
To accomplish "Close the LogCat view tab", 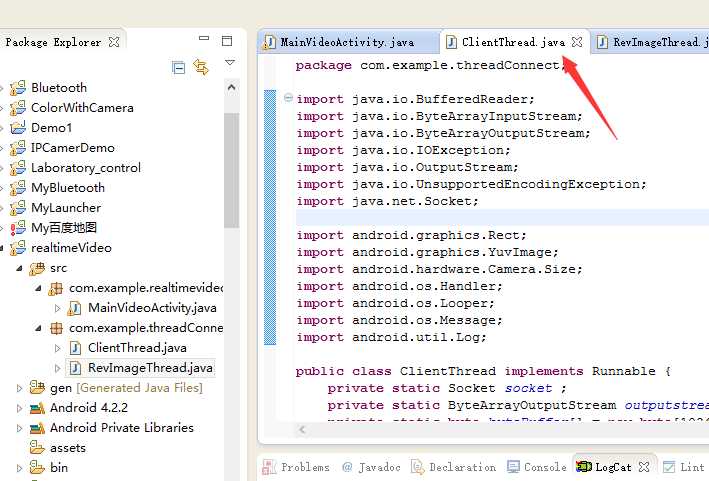I will coord(644,467).
